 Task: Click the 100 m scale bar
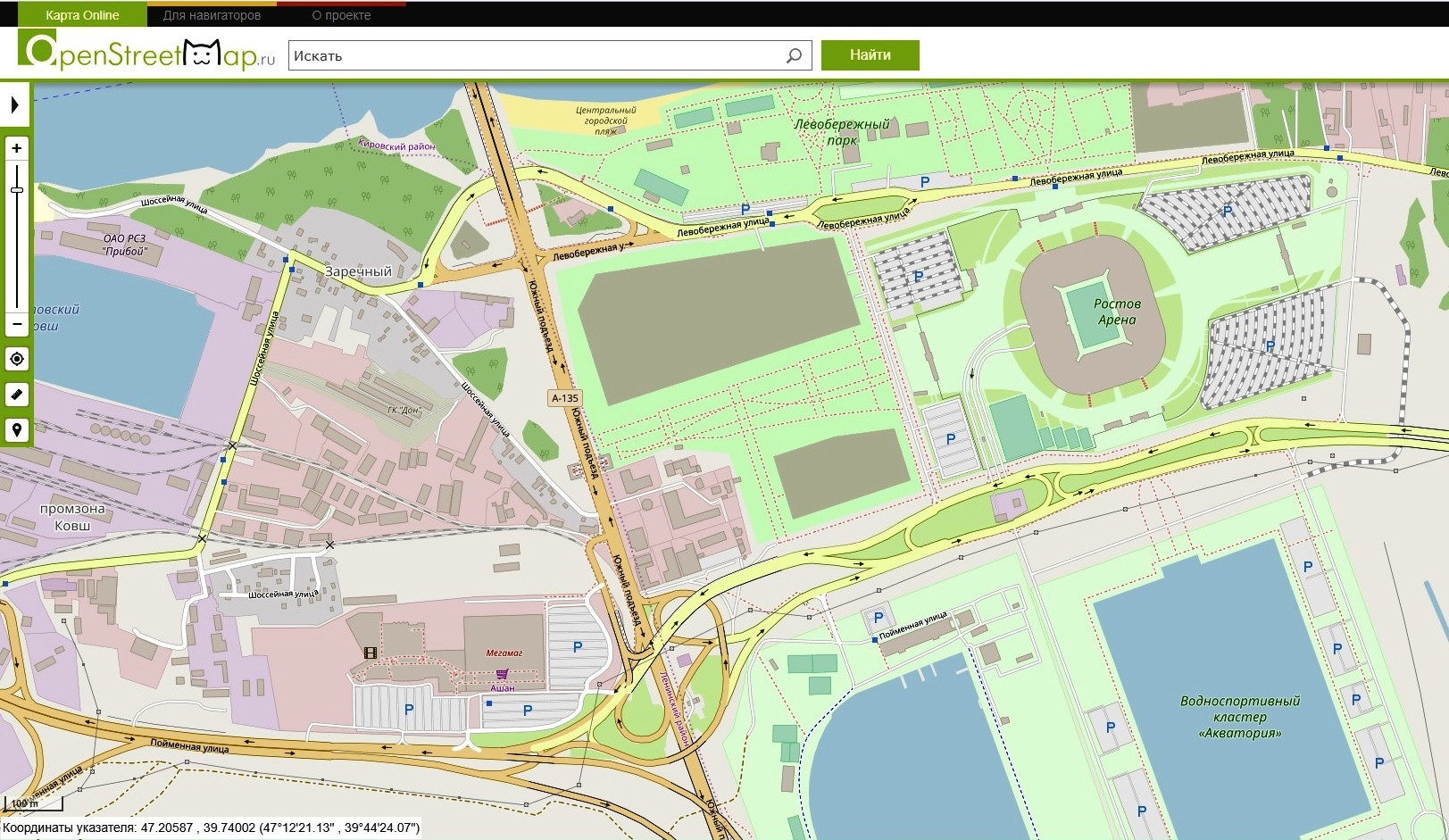[x=33, y=804]
